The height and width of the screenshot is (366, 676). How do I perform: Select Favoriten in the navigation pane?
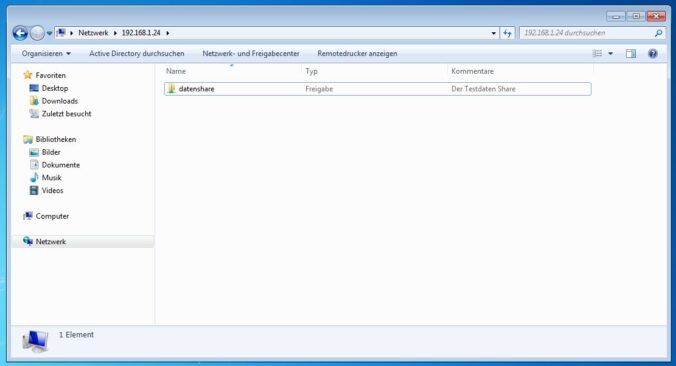click(x=50, y=75)
